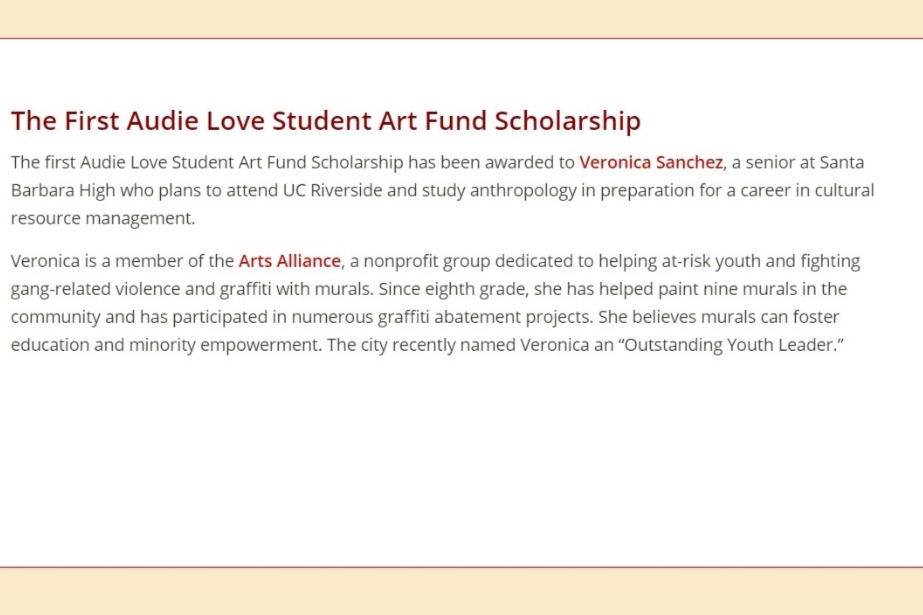This screenshot has height=615, width=923.
Task: Open the Veronica Sanchez link
Action: tap(650, 162)
